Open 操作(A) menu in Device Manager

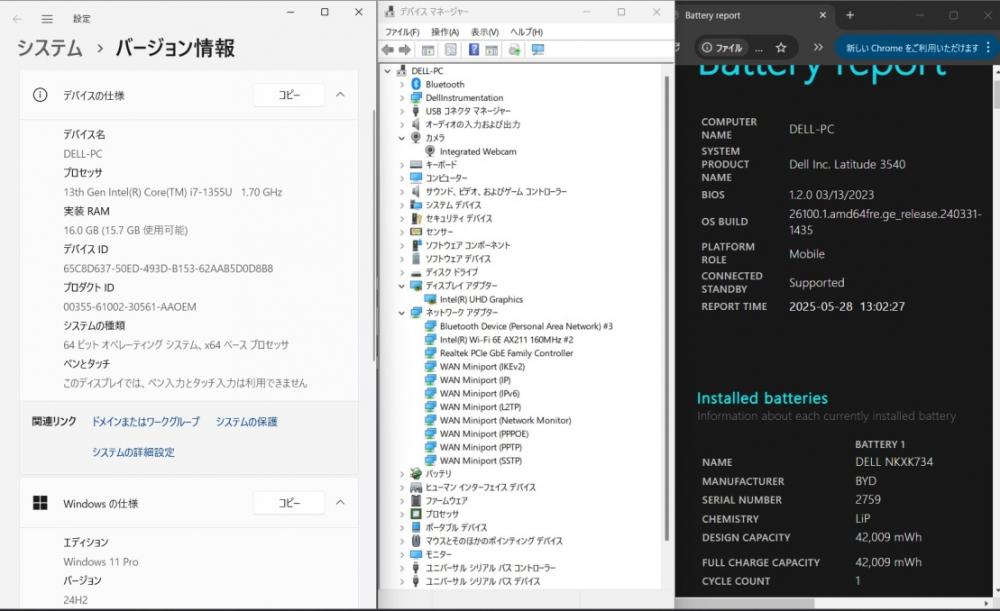click(445, 32)
